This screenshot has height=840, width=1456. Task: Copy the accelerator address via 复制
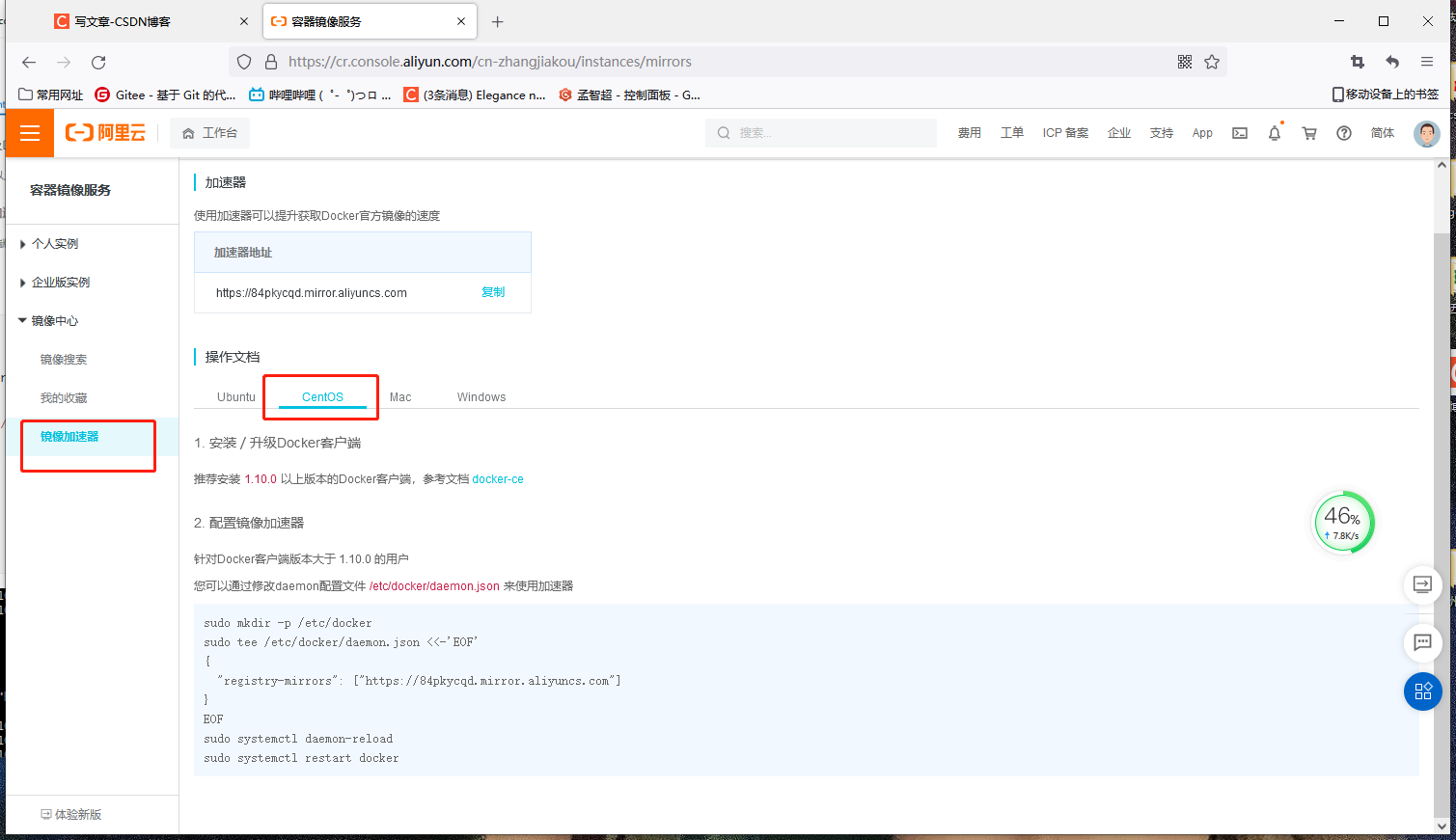pos(493,292)
